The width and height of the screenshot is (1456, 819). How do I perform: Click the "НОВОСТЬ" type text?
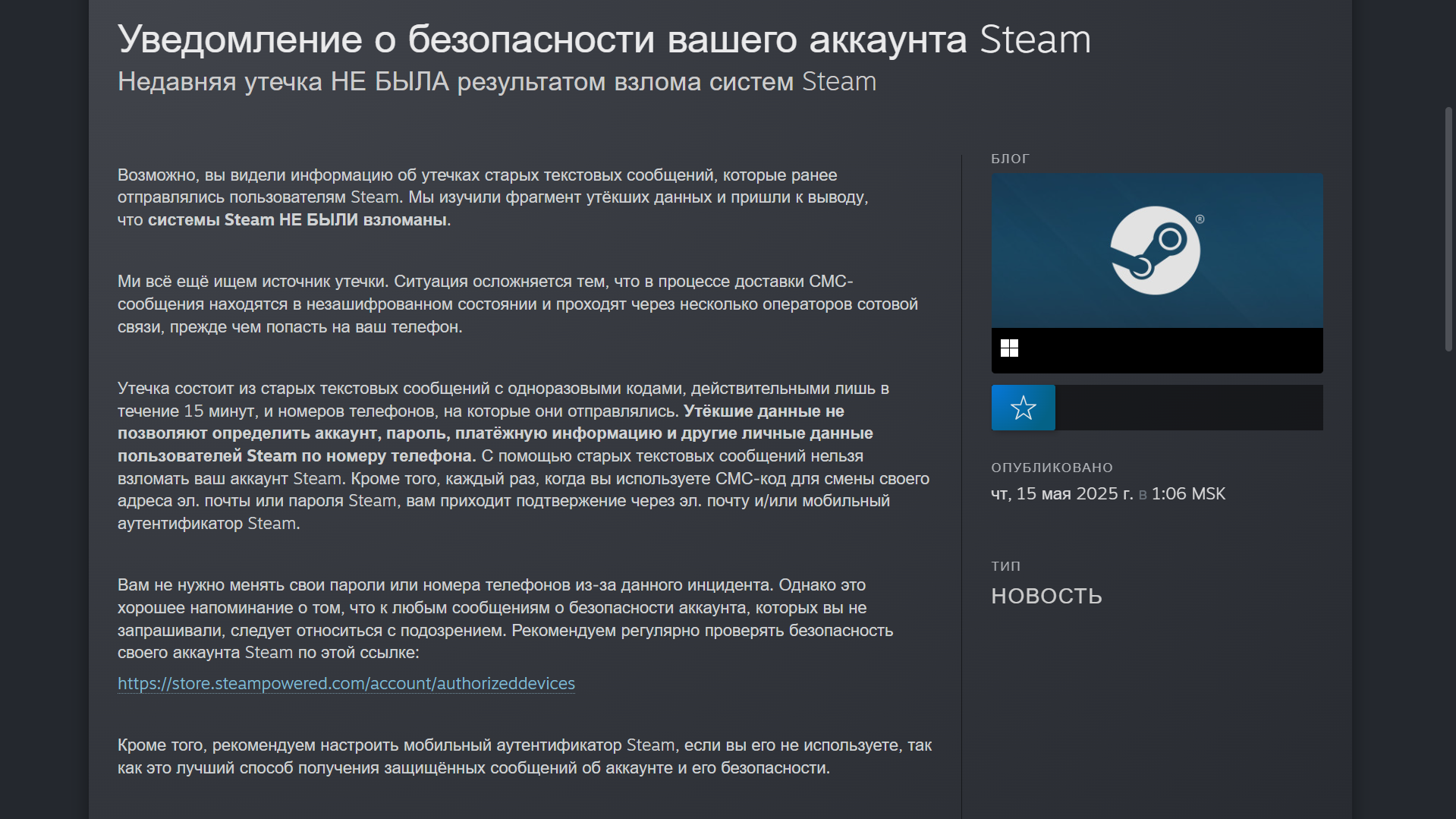(1046, 596)
